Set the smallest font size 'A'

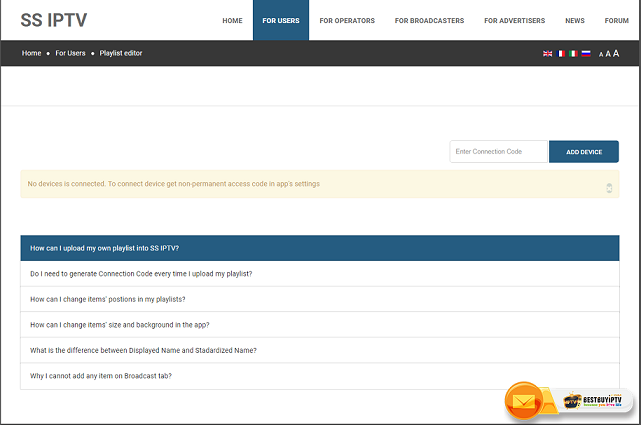point(601,54)
